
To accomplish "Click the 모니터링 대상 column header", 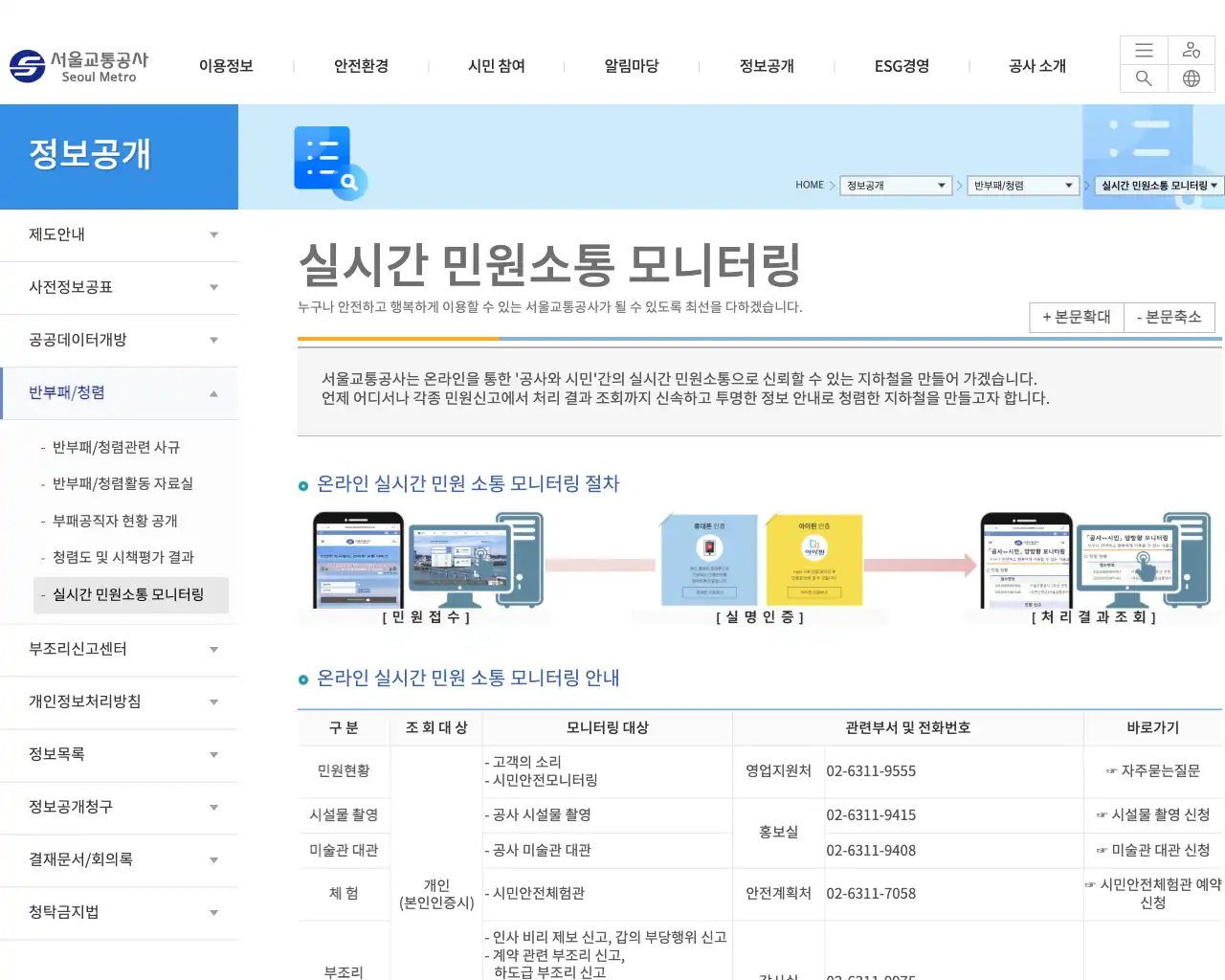I will click(x=608, y=728).
